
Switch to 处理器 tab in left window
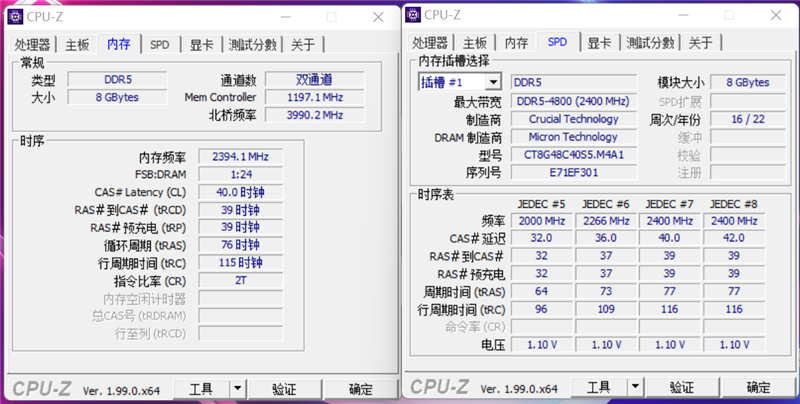pyautogui.click(x=32, y=44)
